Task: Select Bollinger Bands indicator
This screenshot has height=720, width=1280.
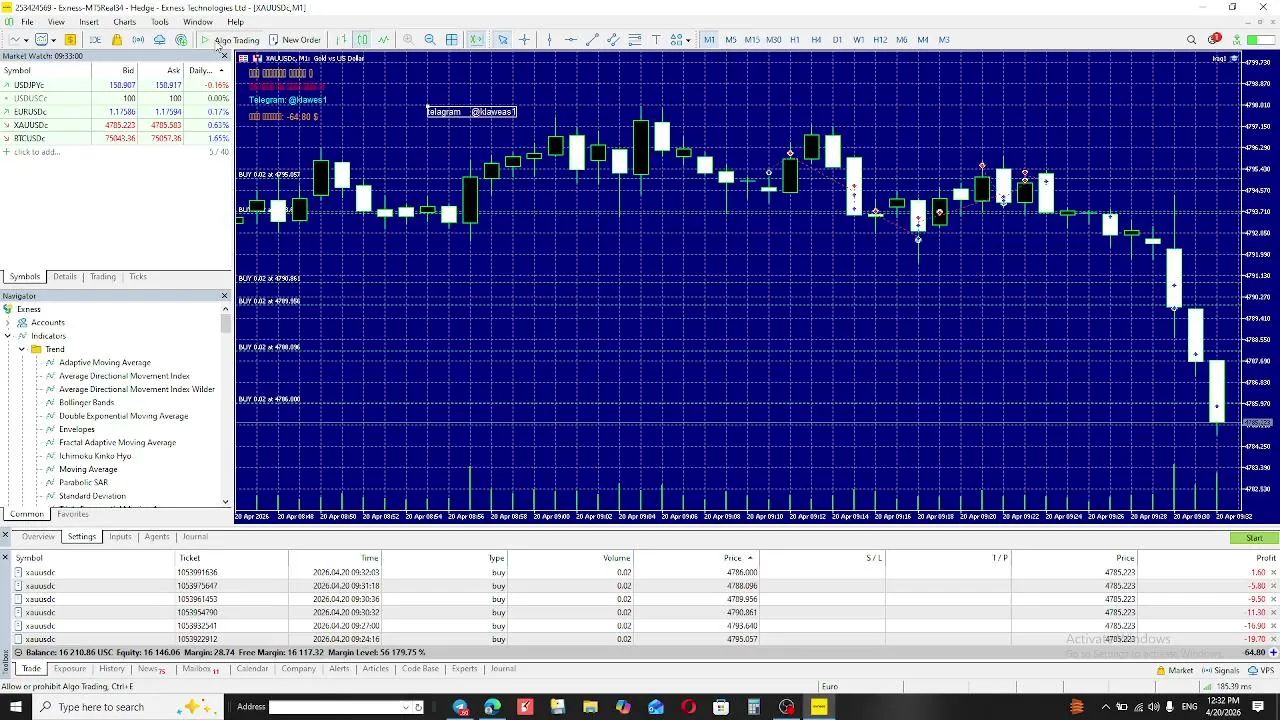Action: pyautogui.click(x=86, y=403)
